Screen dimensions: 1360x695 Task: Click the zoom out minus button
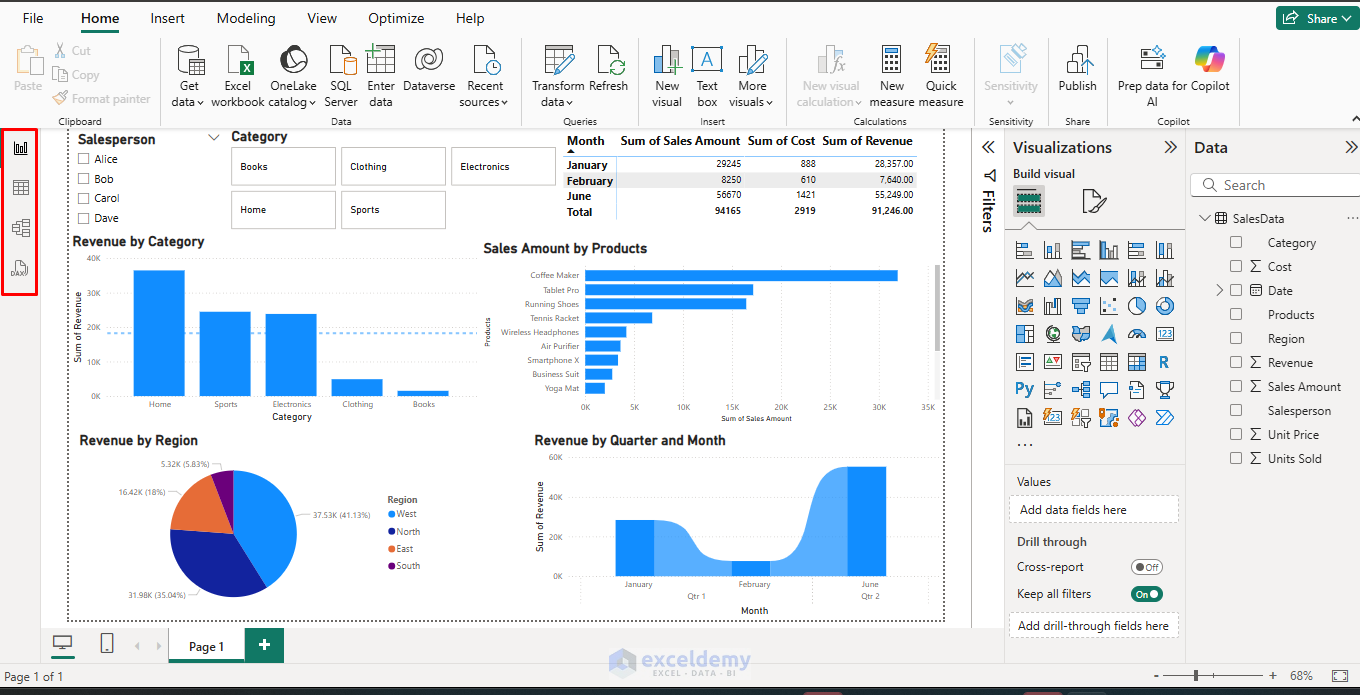pyautogui.click(x=1157, y=676)
